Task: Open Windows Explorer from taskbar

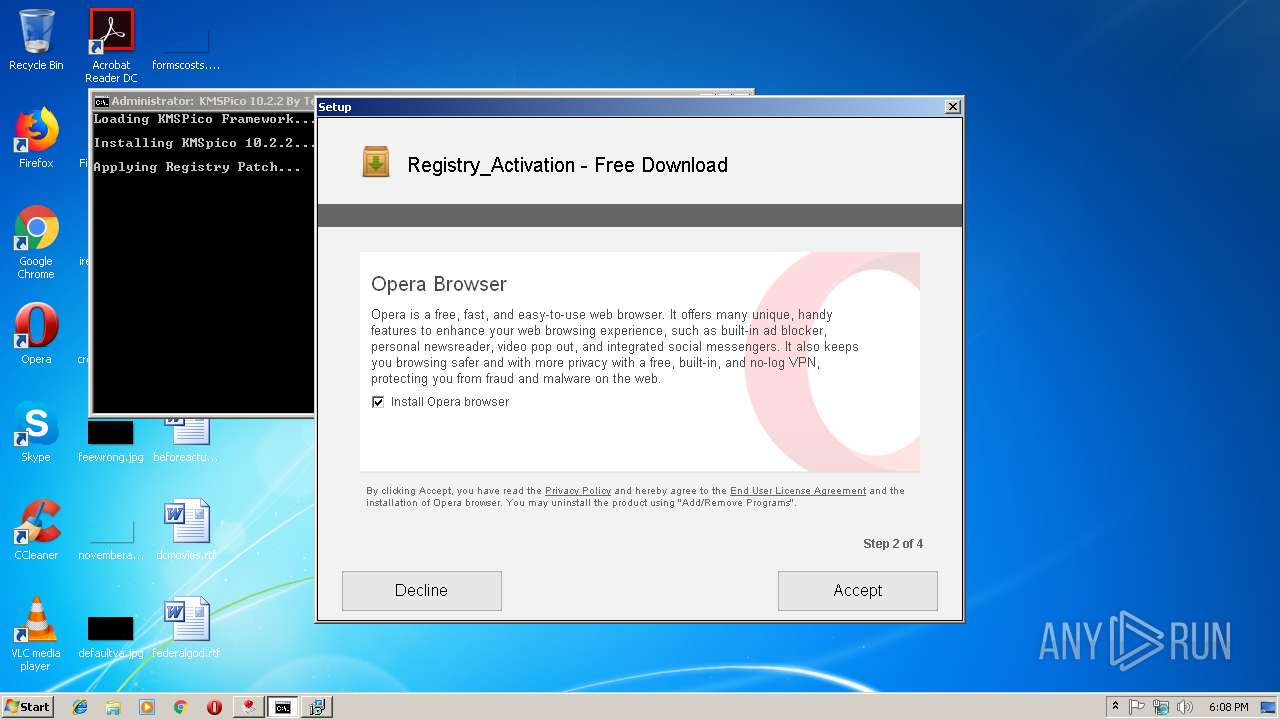Action: 113,707
